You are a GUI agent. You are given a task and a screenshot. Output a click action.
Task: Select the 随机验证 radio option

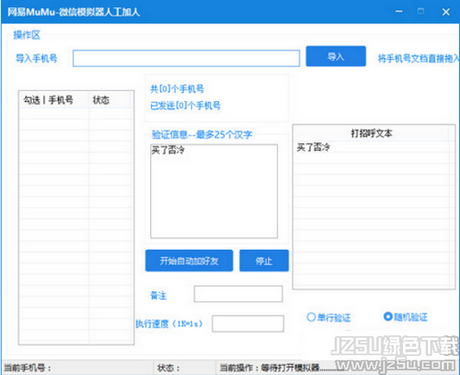click(405, 316)
